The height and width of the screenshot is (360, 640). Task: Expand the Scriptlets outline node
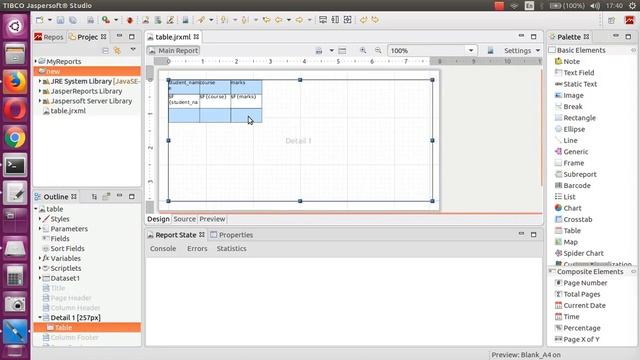[40, 268]
